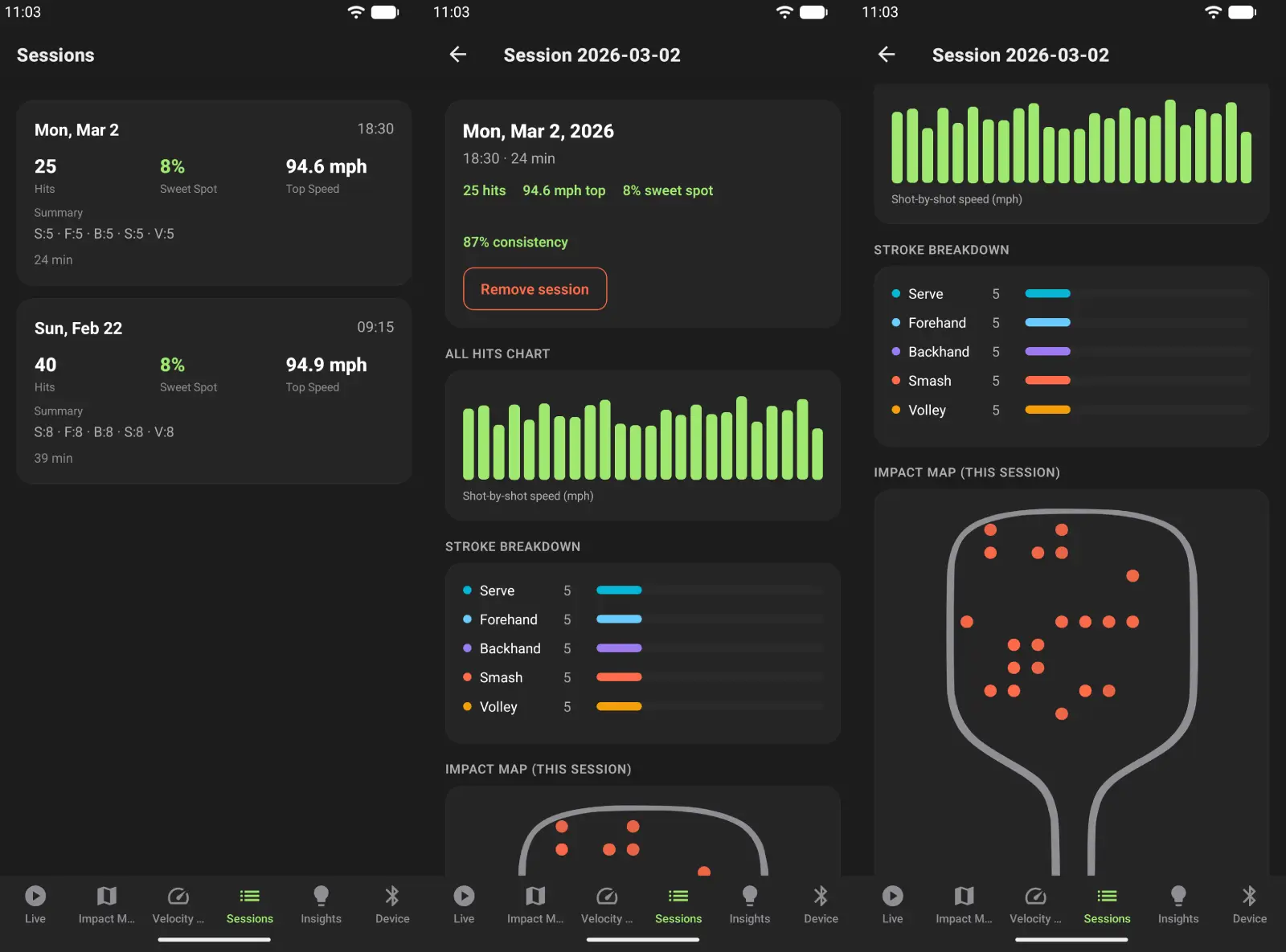Viewport: 1286px width, 952px height.
Task: Tap the back arrow on the rightmost panel
Action: click(886, 55)
